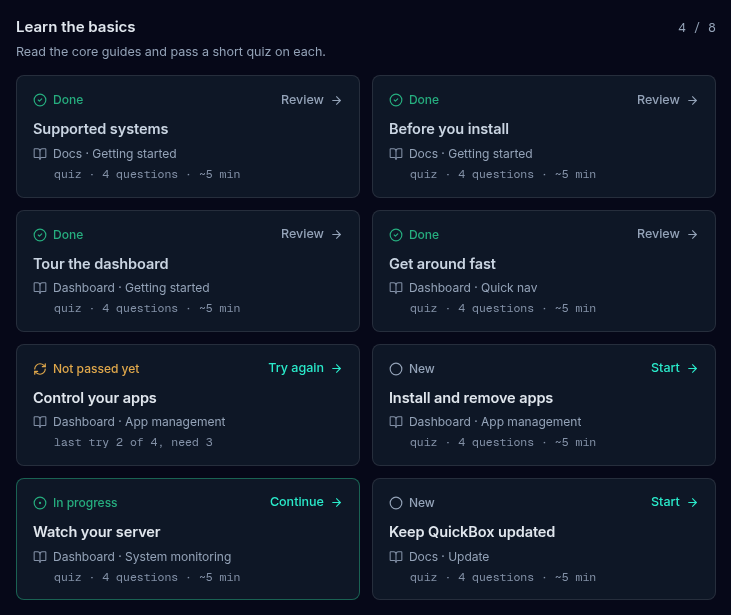This screenshot has height=615, width=731.
Task: Click the book icon under Control your apps
Action: (40, 422)
